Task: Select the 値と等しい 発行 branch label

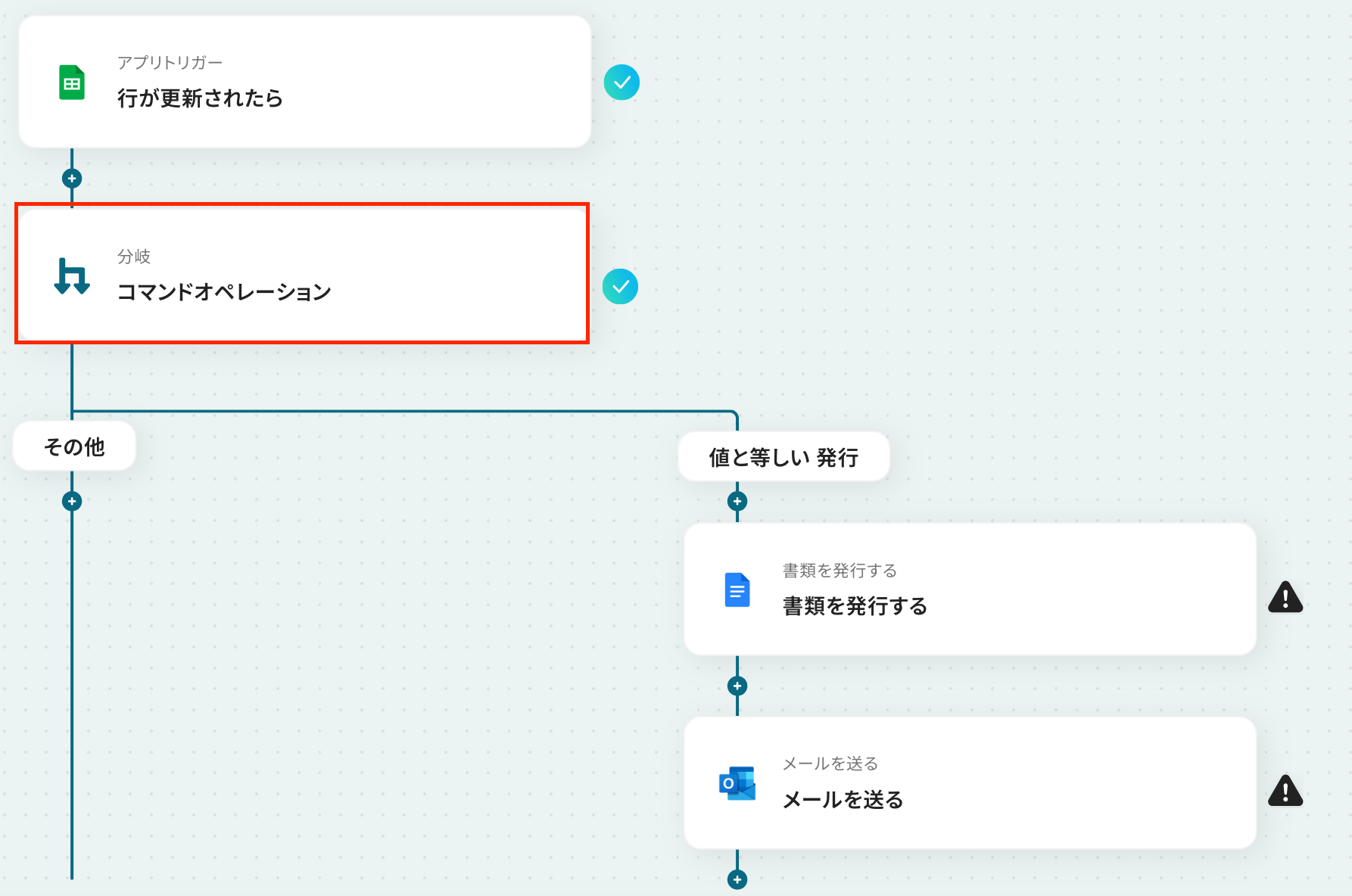Action: tap(783, 457)
